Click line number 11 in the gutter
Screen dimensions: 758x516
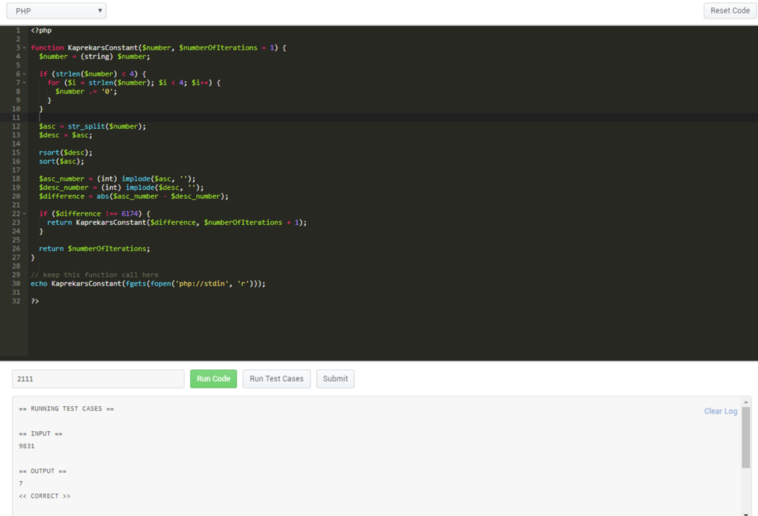tap(16, 118)
